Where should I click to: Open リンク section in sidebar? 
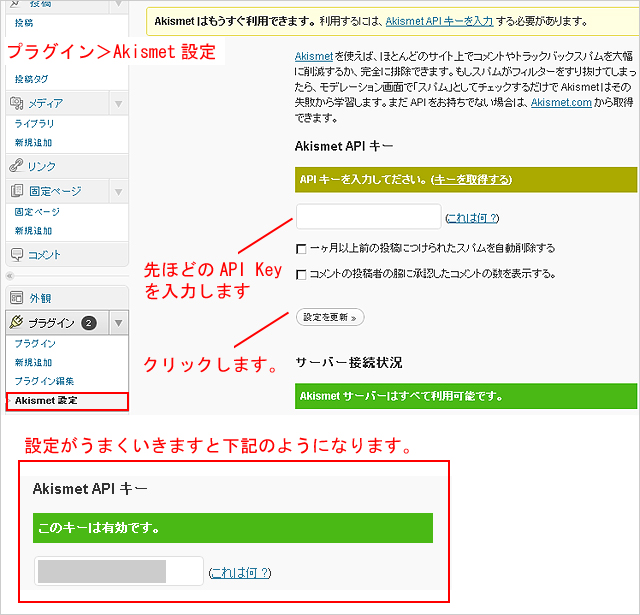coord(42,166)
